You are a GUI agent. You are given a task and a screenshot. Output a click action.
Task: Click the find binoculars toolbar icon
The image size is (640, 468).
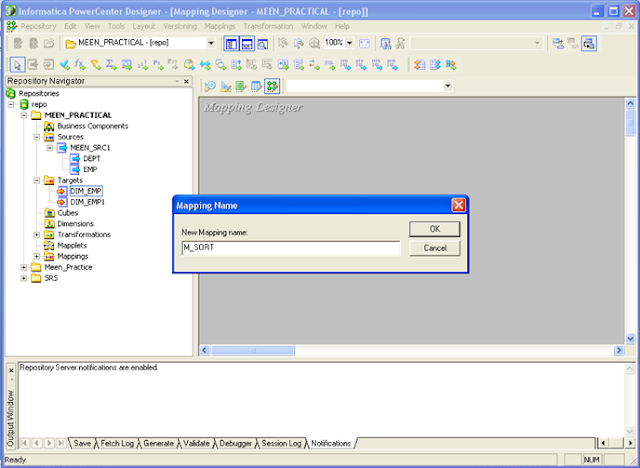pos(386,43)
